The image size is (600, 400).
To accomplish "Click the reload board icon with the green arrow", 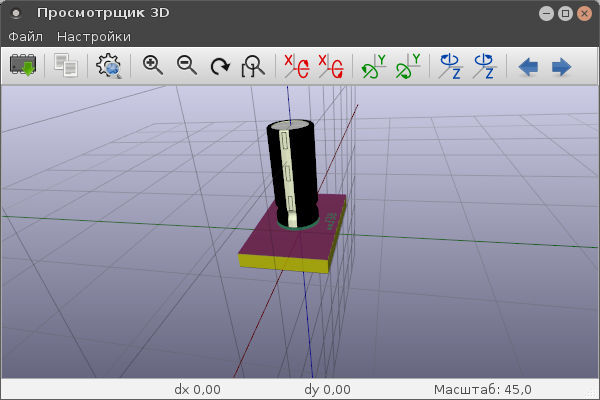I will click(x=23, y=65).
